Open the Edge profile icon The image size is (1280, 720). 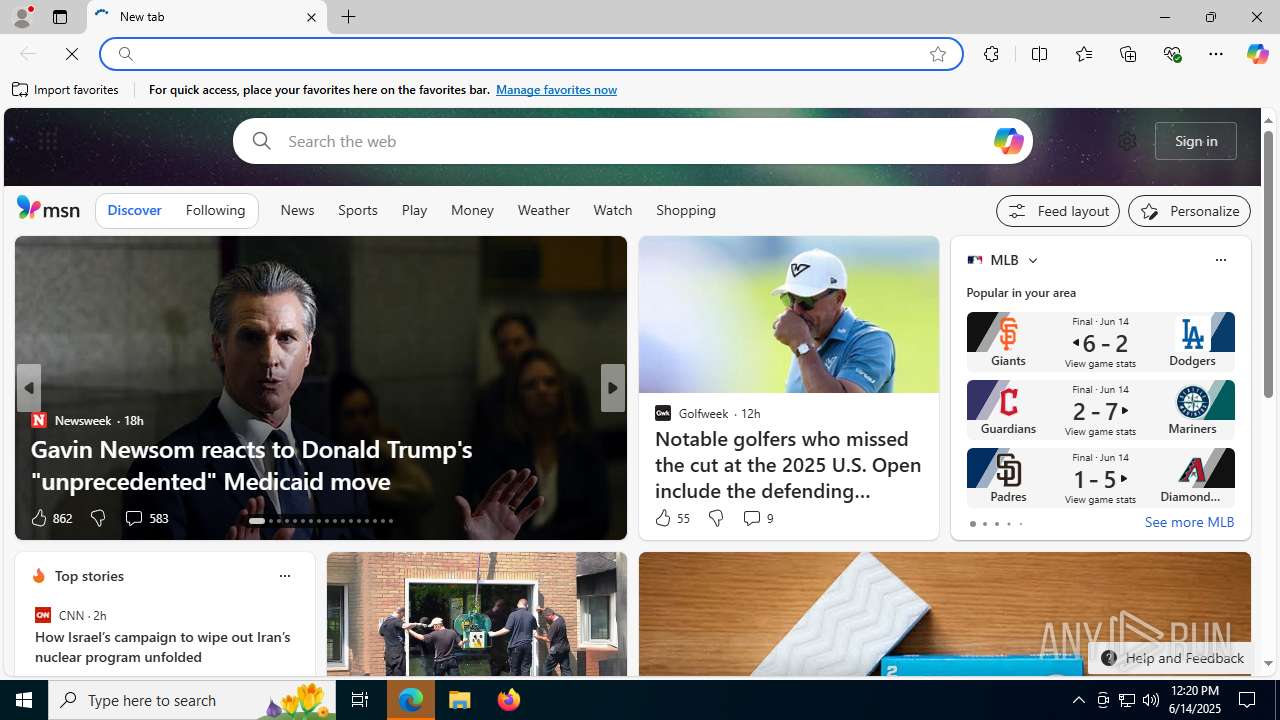[21, 17]
